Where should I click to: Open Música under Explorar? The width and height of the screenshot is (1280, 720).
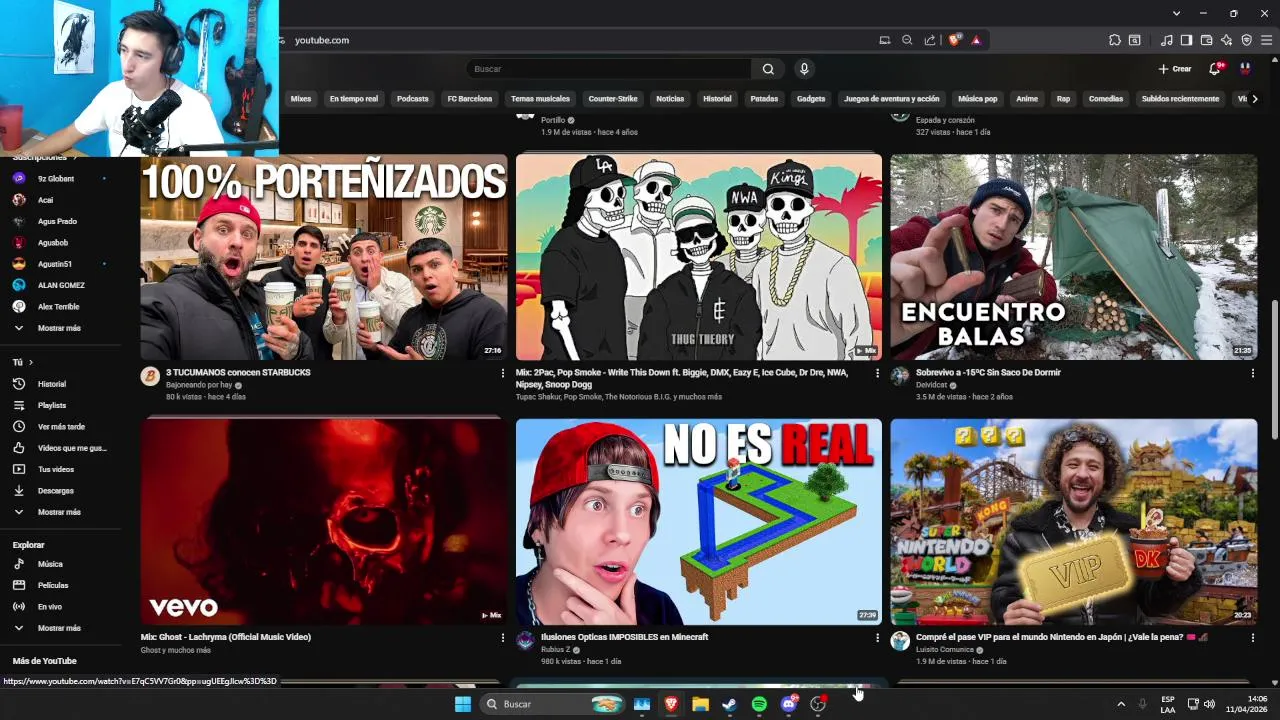click(x=60, y=564)
